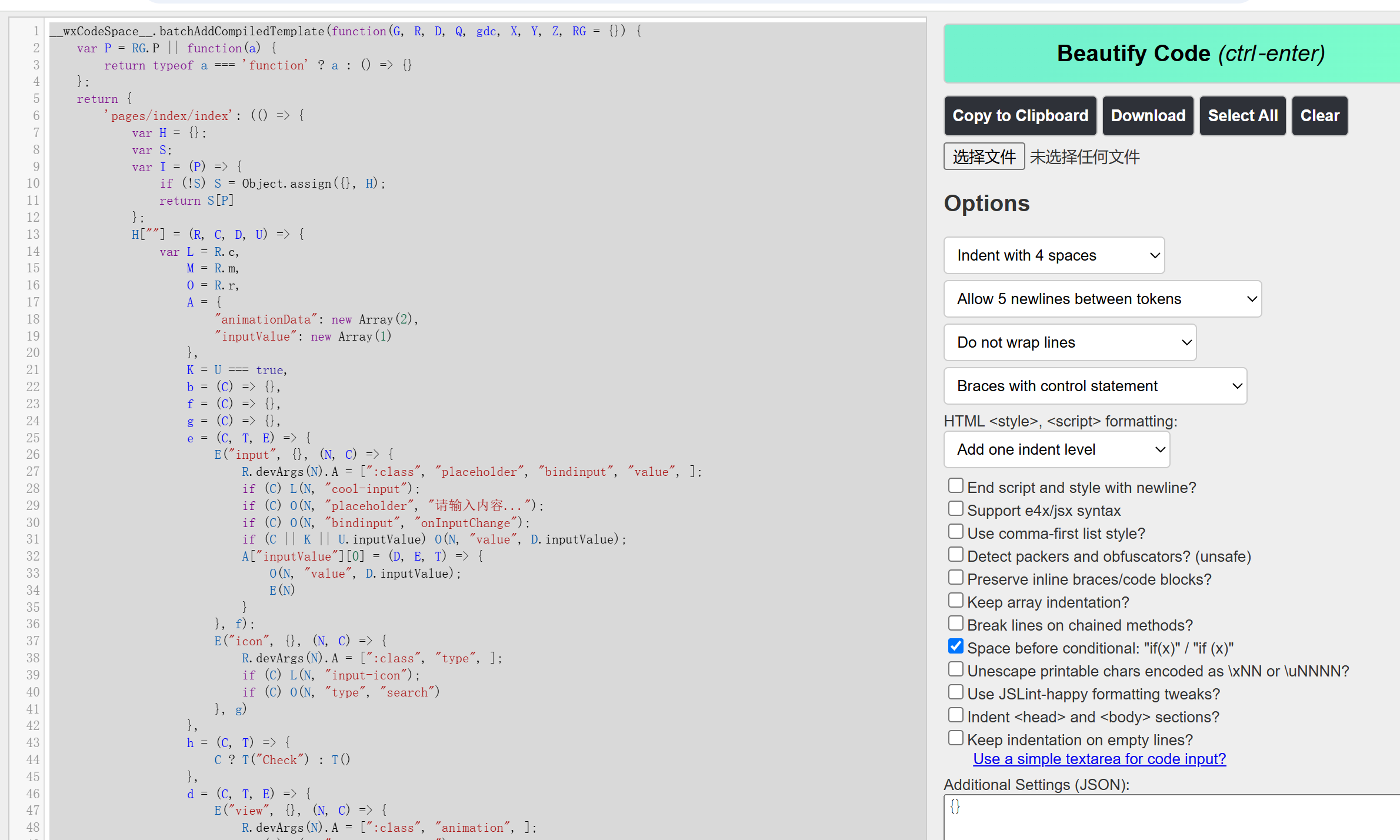Click the Download button

coord(1148,116)
